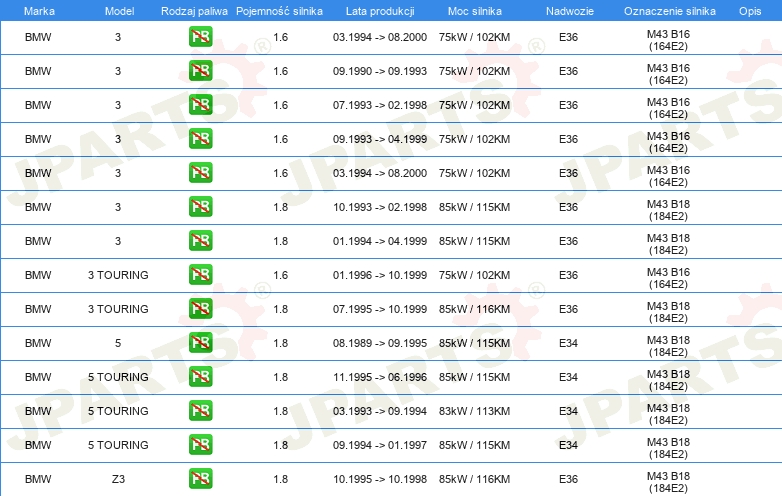The width and height of the screenshot is (782, 496).
Task: Select date range 09.1994 -> 01.1997
Action: pos(380,445)
